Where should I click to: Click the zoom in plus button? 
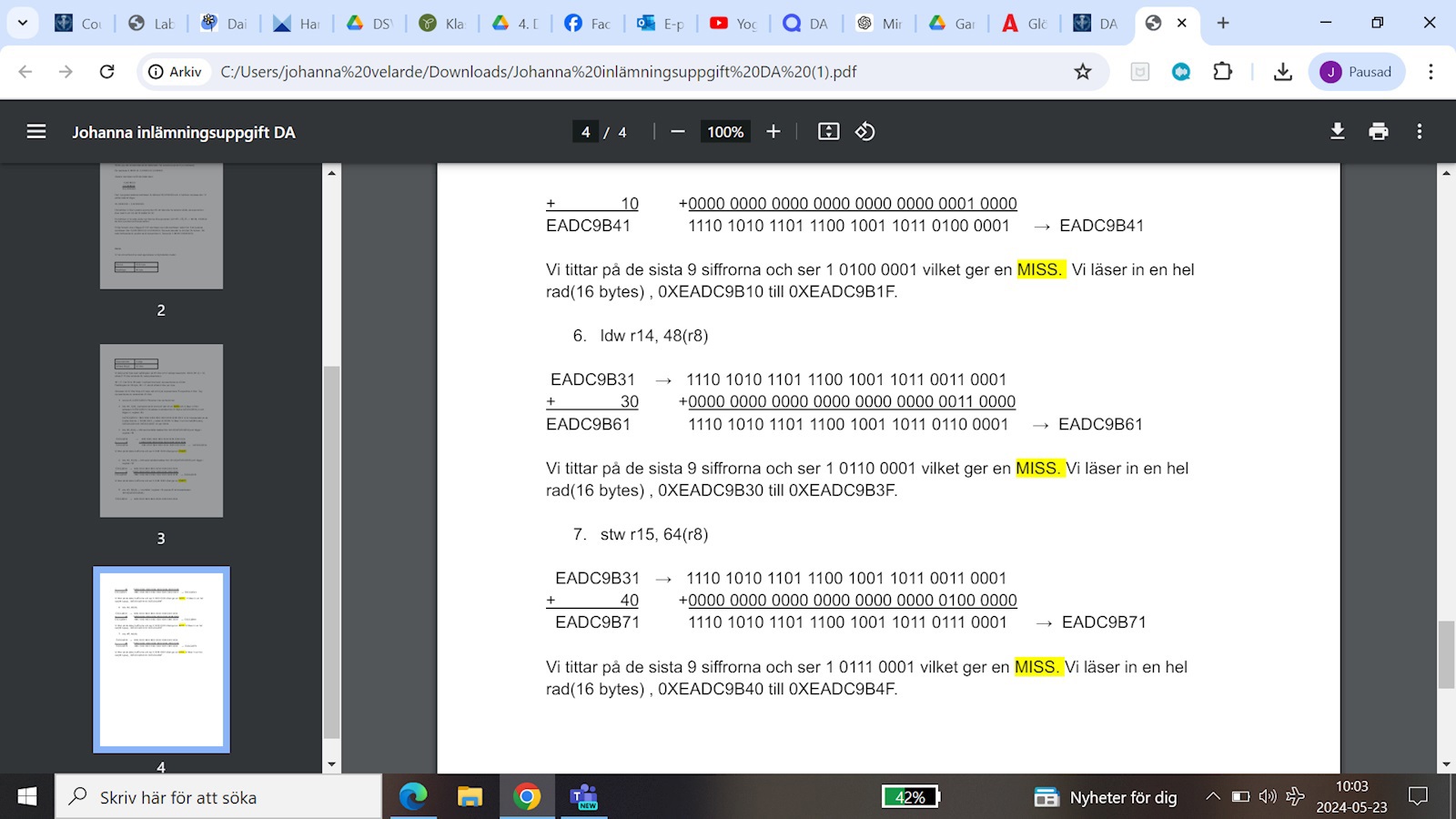pyautogui.click(x=773, y=132)
